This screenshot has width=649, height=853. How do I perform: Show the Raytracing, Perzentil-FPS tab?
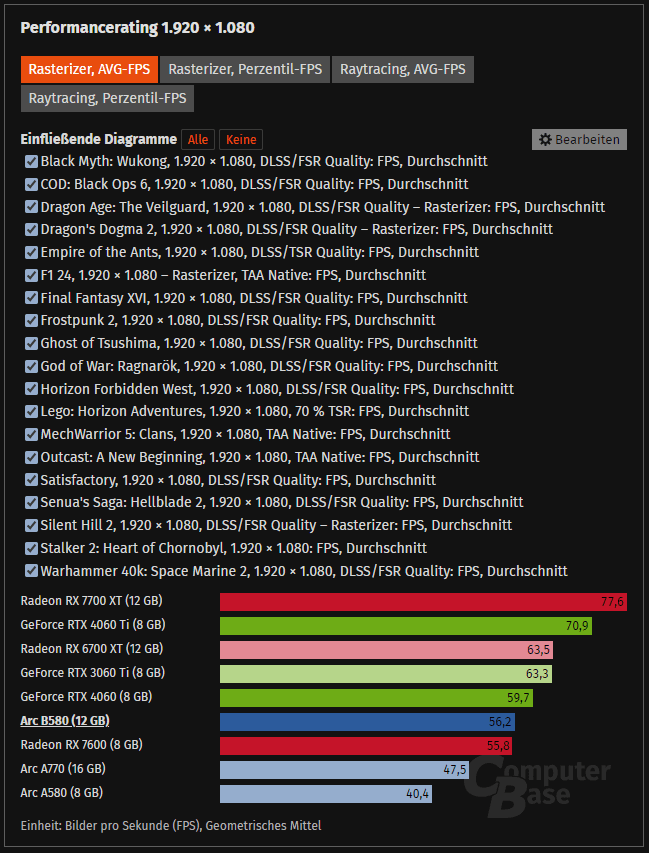pyautogui.click(x=107, y=98)
